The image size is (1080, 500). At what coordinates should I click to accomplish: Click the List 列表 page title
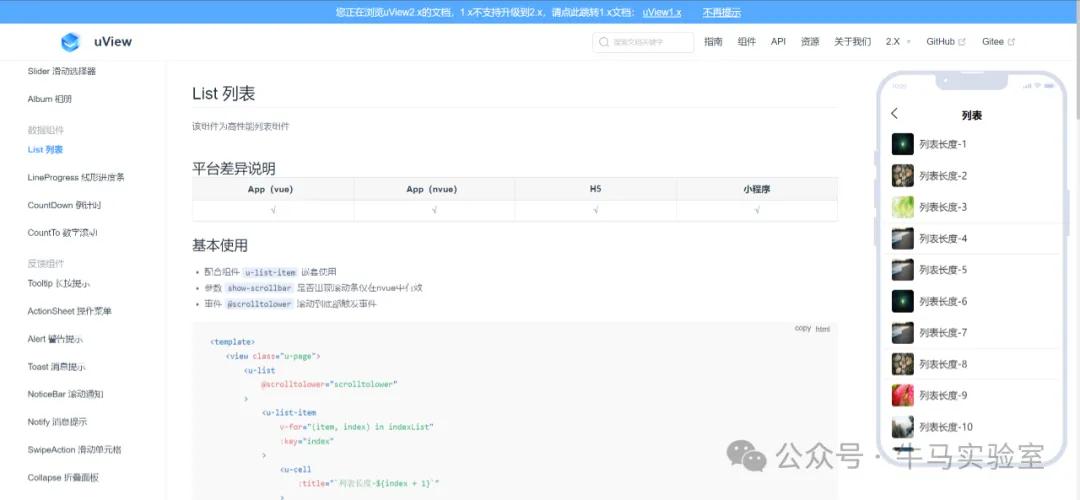click(x=224, y=94)
